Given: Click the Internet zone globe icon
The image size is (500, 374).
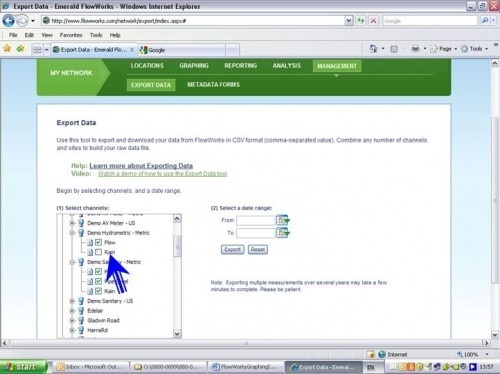Looking at the screenshot, I should point(382,354).
